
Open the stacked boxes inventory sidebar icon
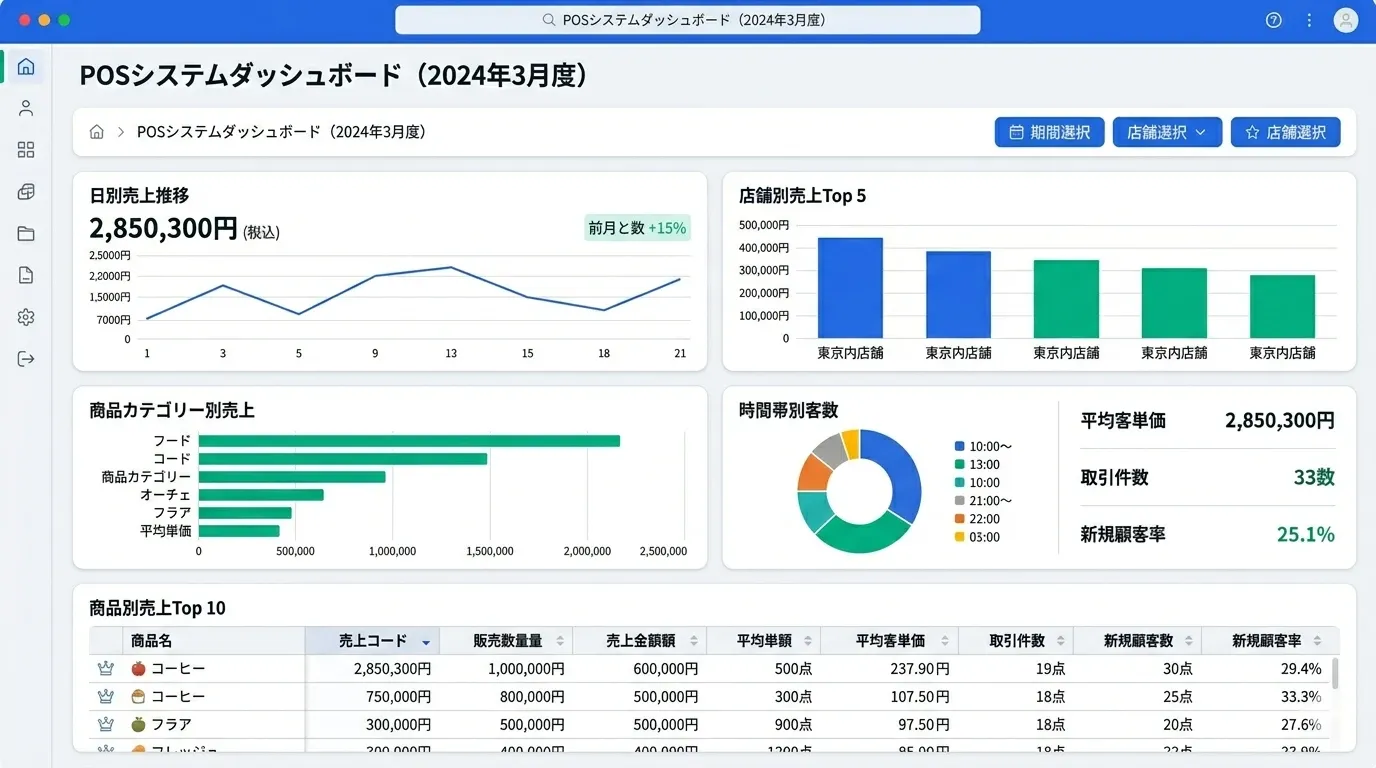click(x=26, y=192)
